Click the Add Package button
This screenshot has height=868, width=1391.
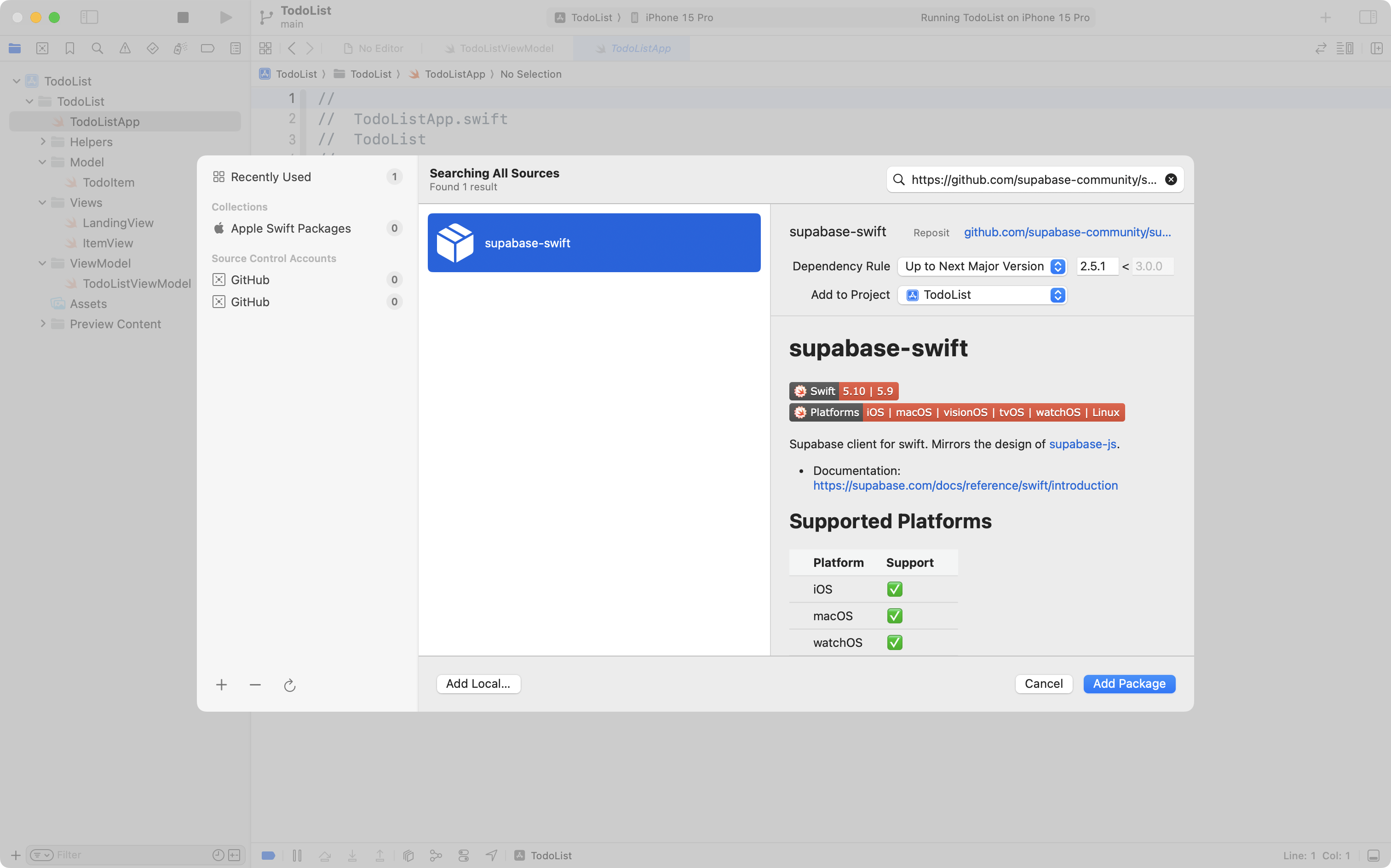(1128, 684)
